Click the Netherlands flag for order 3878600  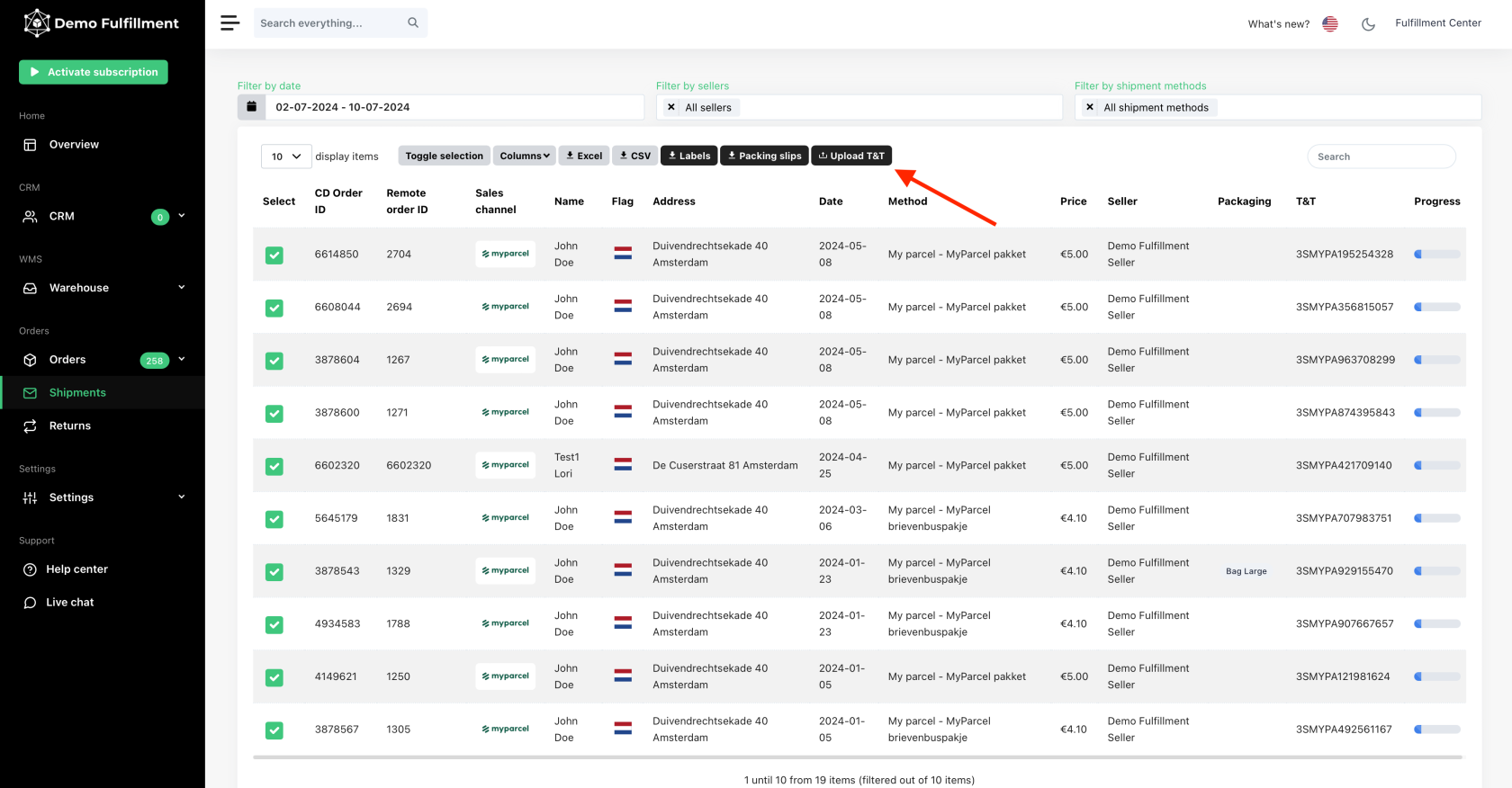[623, 412]
